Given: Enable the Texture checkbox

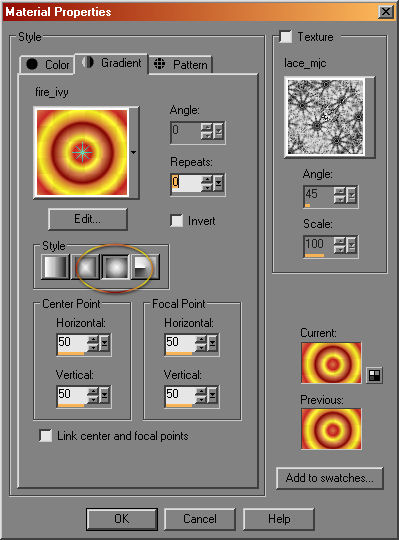Looking at the screenshot, I should point(286,37).
